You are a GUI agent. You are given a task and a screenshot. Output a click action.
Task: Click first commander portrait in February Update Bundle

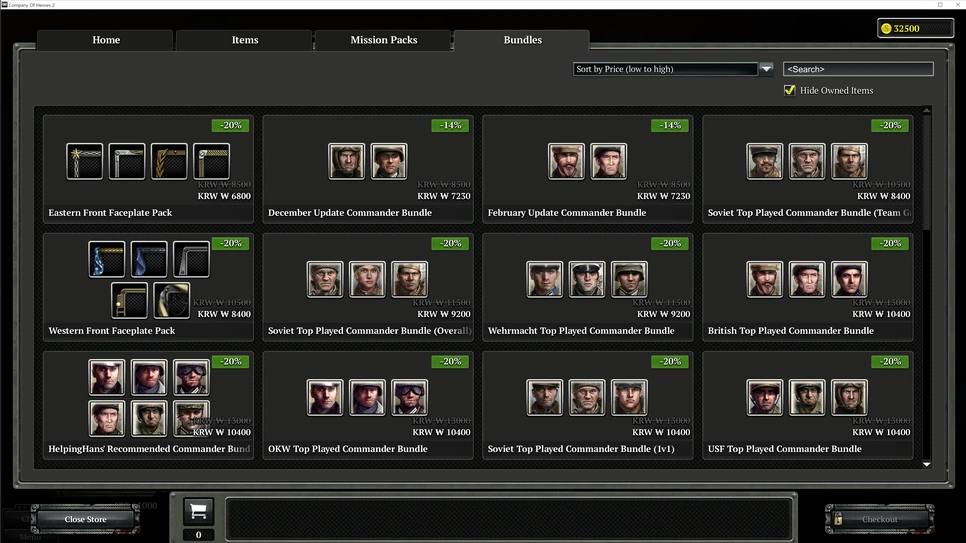(x=566, y=161)
